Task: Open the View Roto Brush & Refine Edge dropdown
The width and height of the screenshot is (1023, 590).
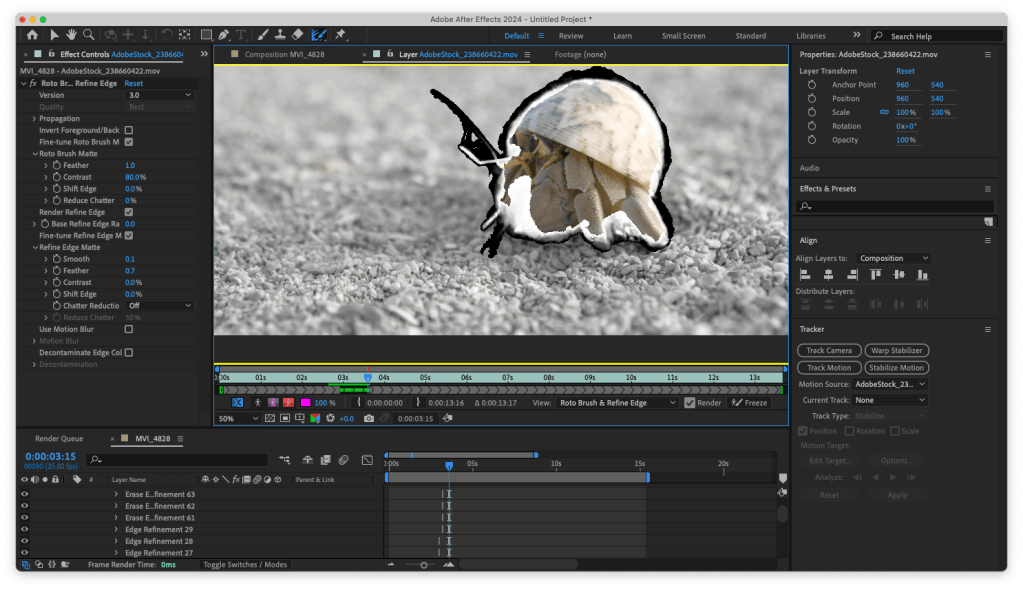Action: (x=617, y=403)
